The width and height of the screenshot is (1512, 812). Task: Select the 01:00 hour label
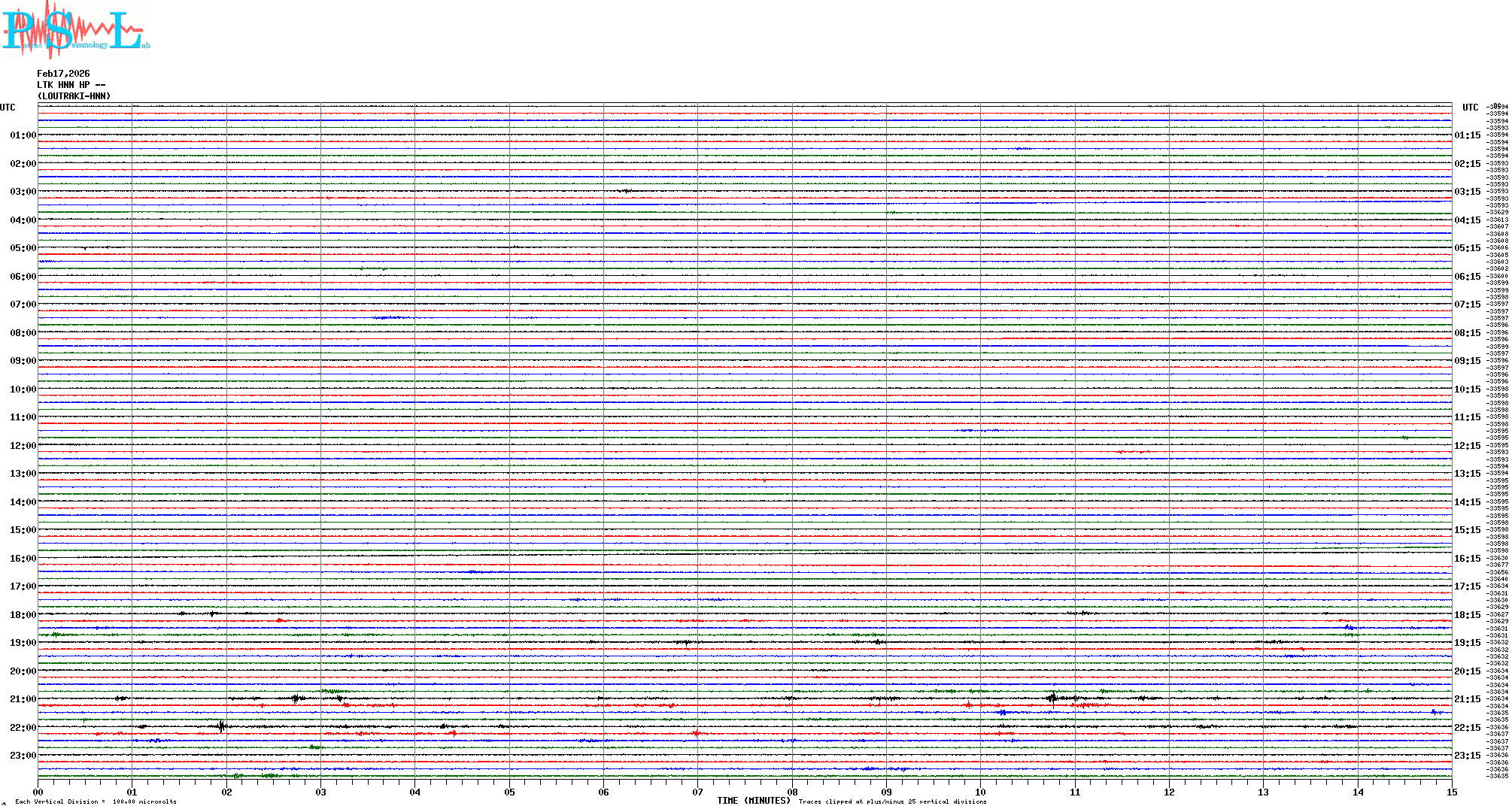pyautogui.click(x=23, y=135)
